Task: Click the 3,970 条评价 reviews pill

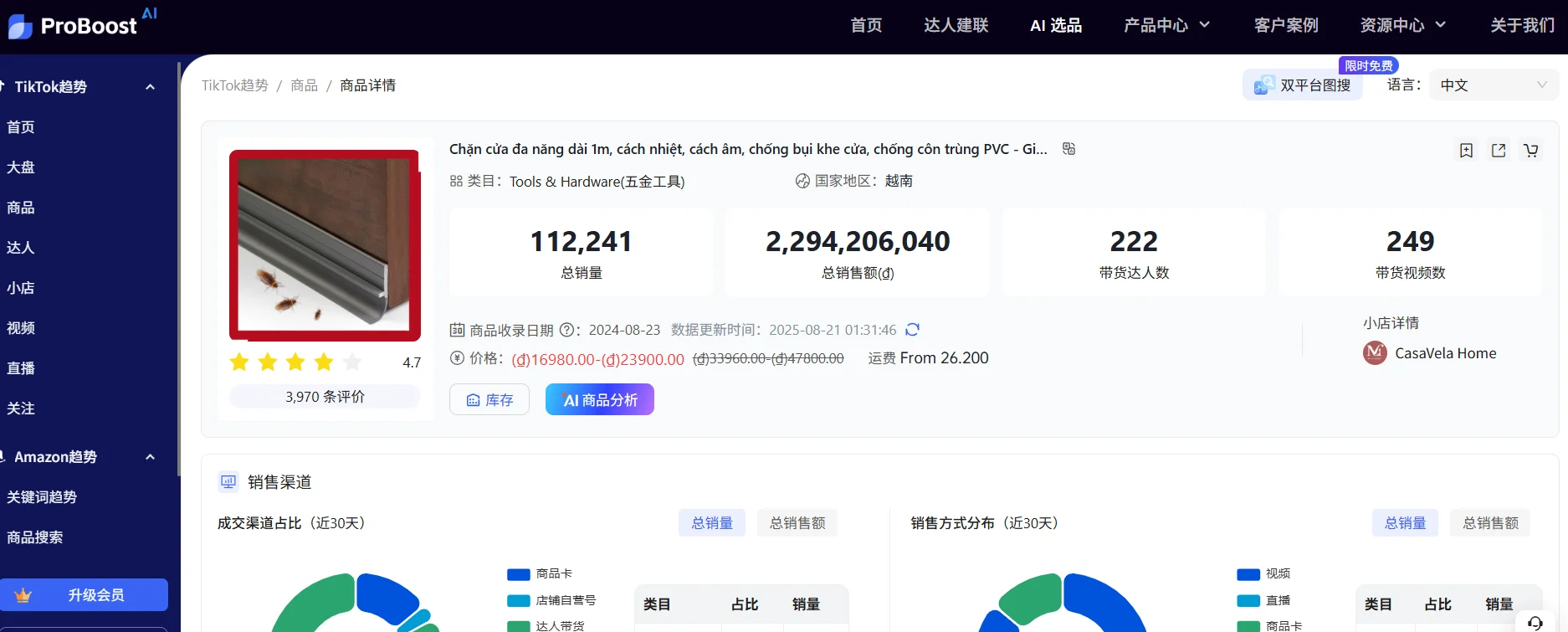Action: coord(325,397)
